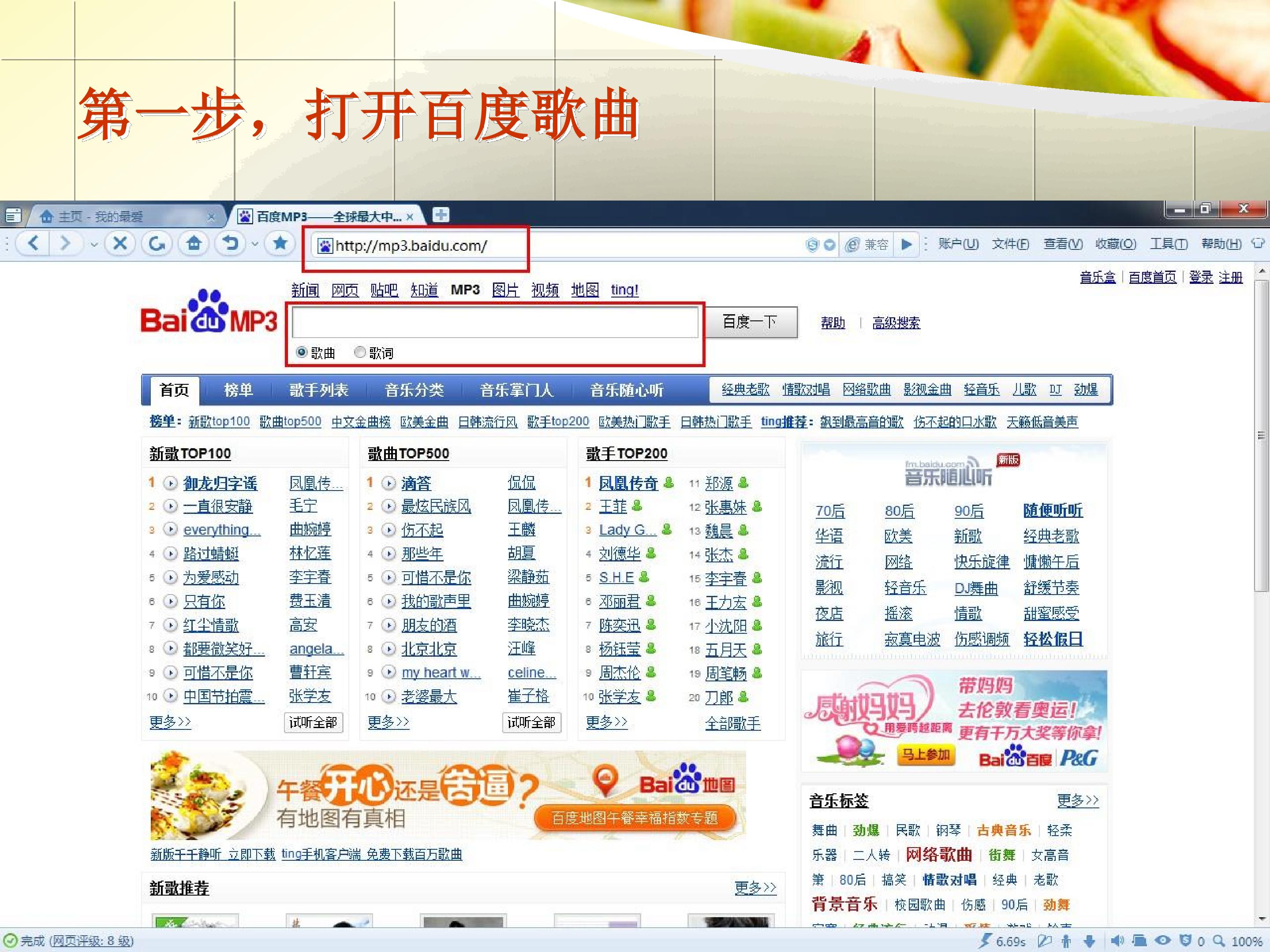Screen dimensions: 1270x952
Task: Open the 歌手列表 navigation tab
Action: (319, 390)
